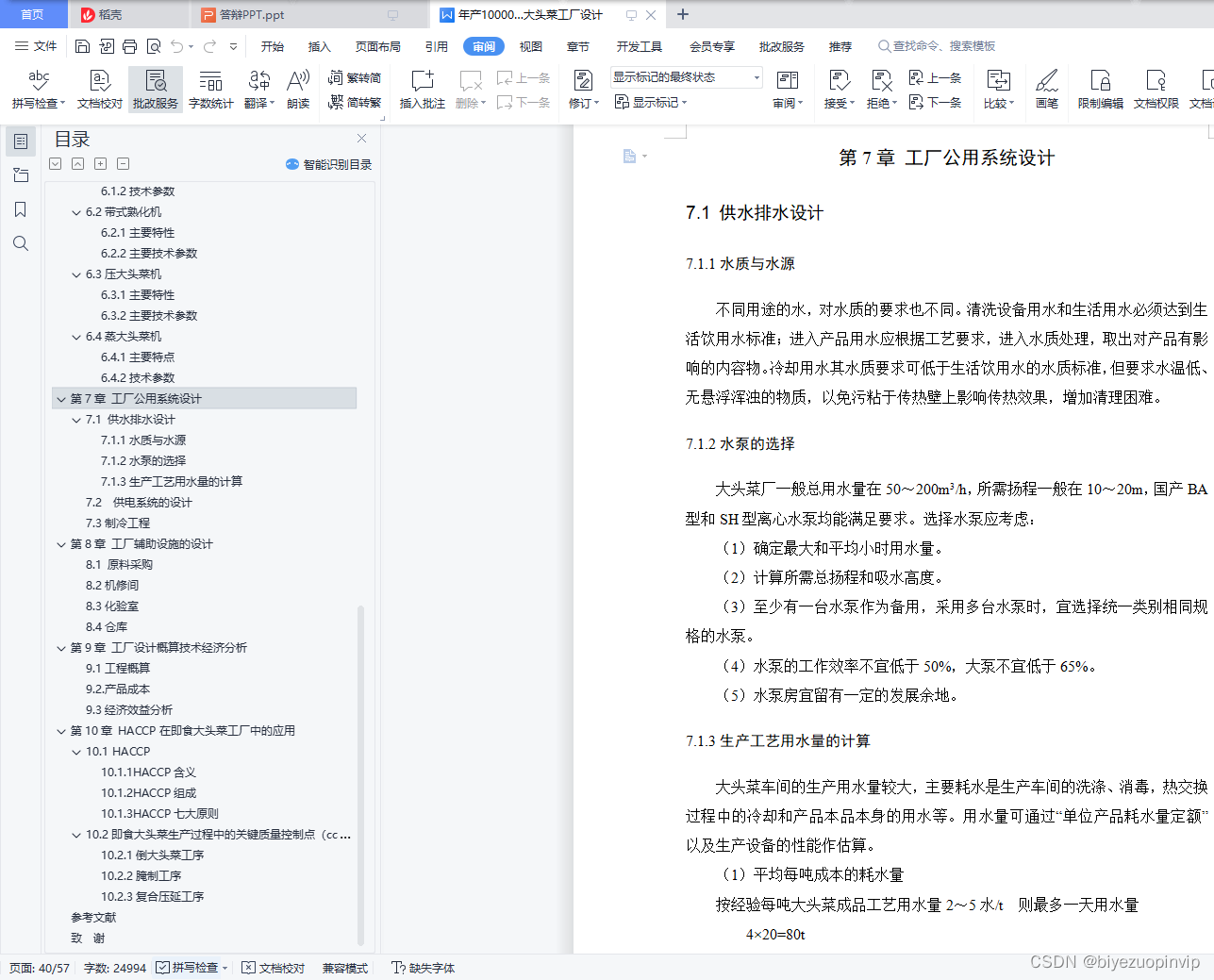Screen dimensions: 1214x980
Task: Switch to the 开始 ribbon tab
Action: coord(273,46)
